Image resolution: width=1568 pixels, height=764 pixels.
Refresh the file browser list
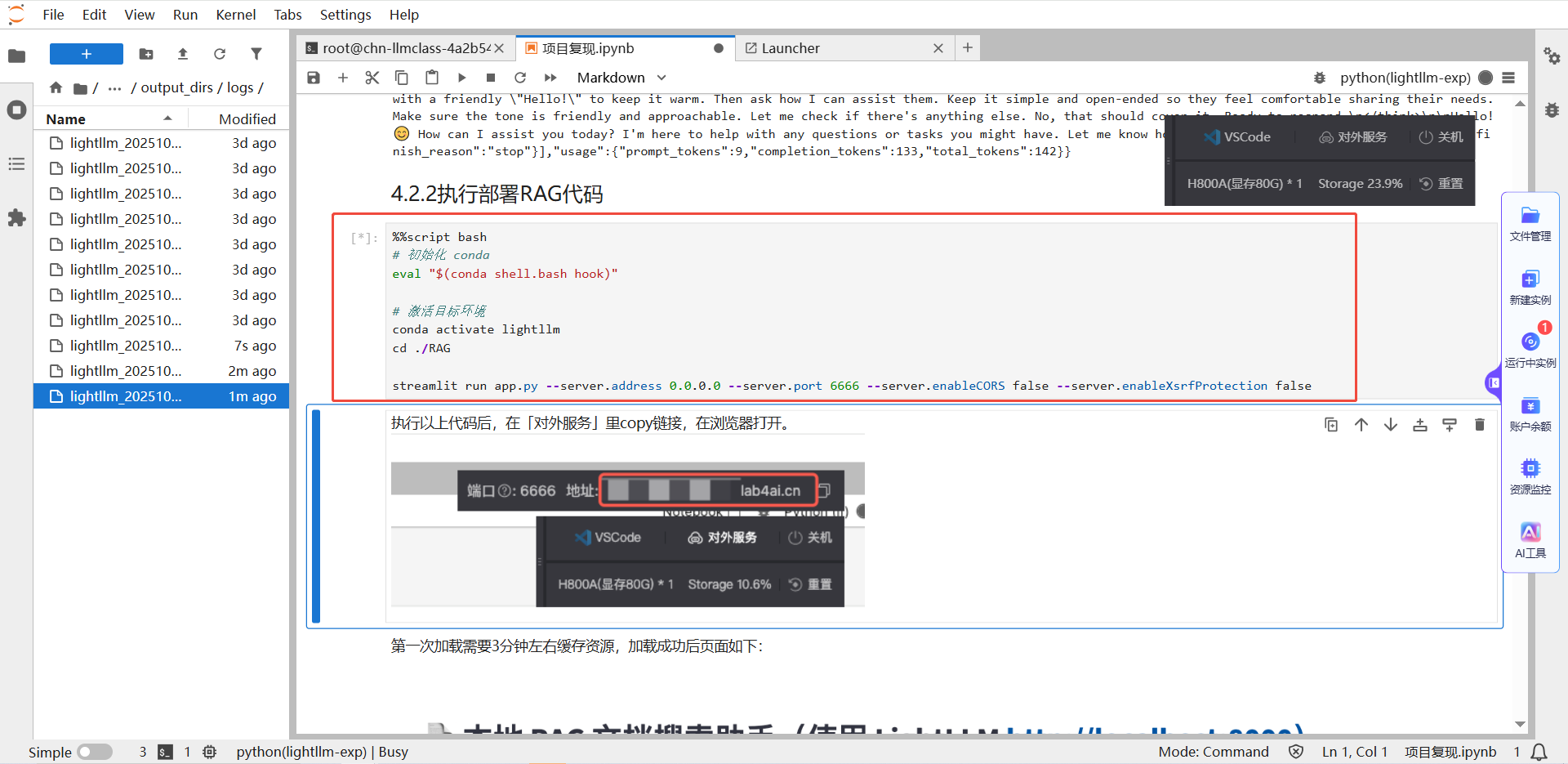pyautogui.click(x=220, y=54)
